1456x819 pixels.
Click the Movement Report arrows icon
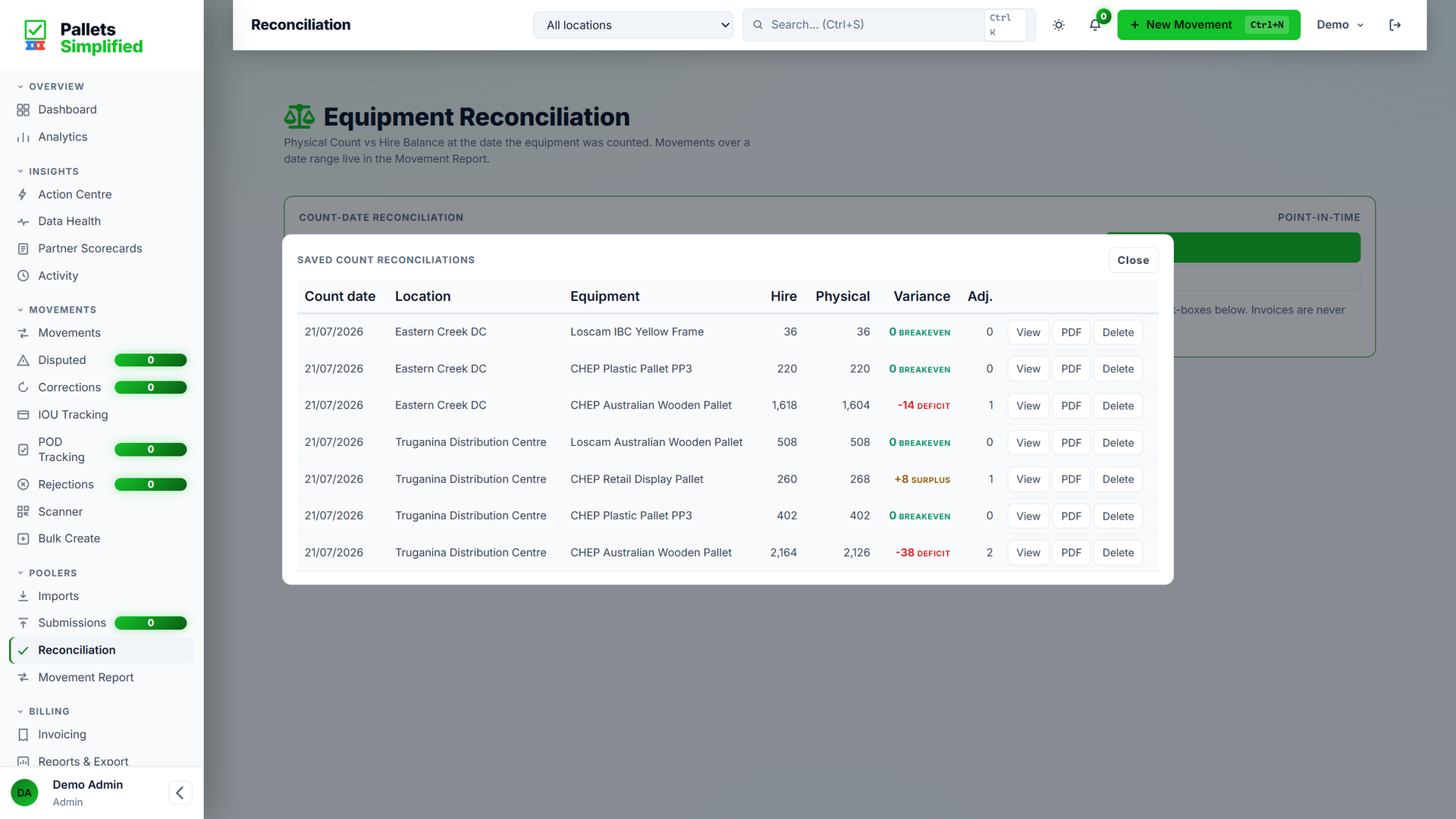pos(23,677)
